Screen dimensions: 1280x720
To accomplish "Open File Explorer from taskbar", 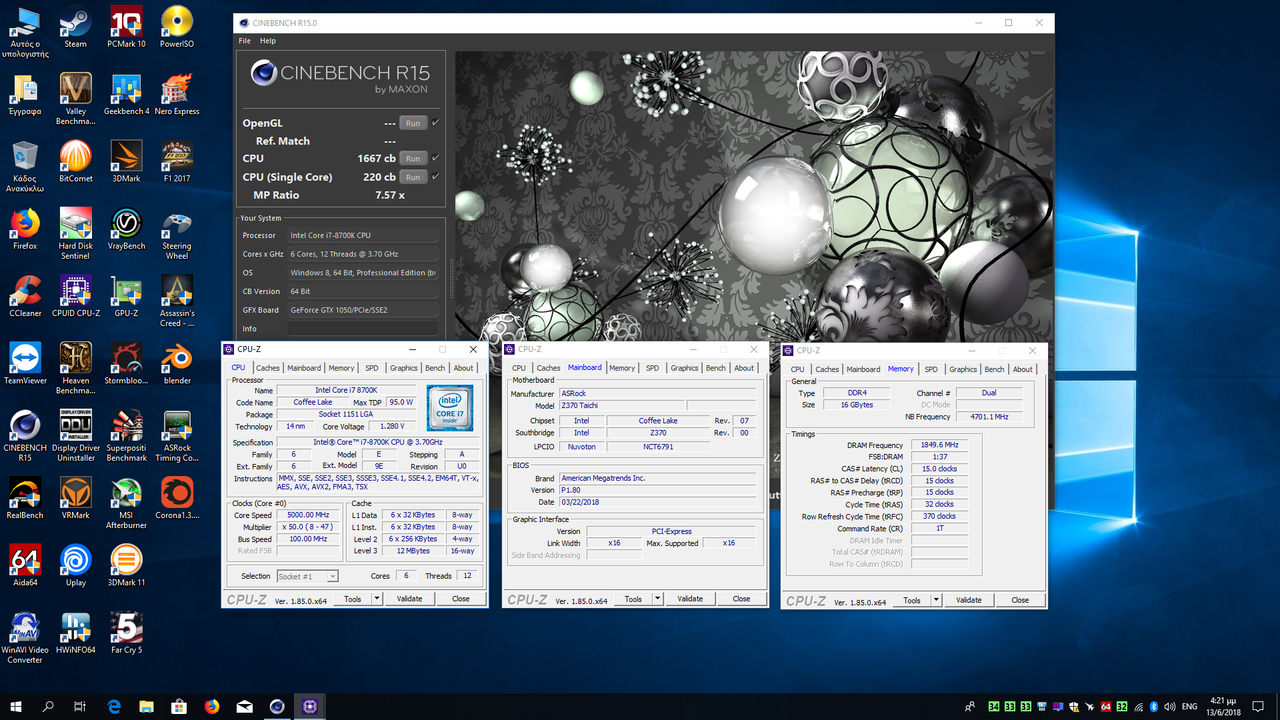I will 146,706.
